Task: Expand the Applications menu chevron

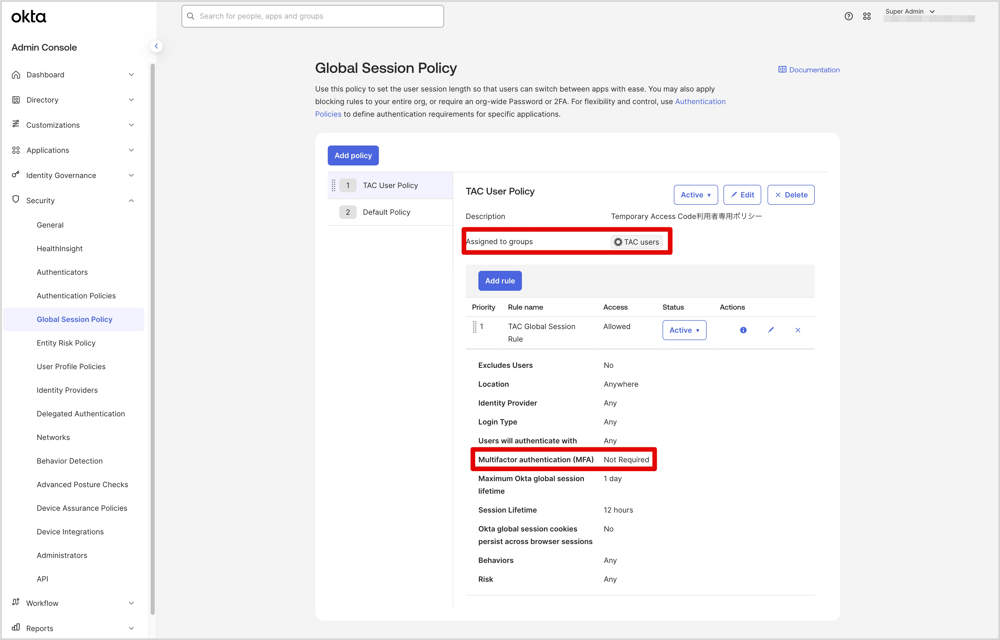Action: point(131,150)
